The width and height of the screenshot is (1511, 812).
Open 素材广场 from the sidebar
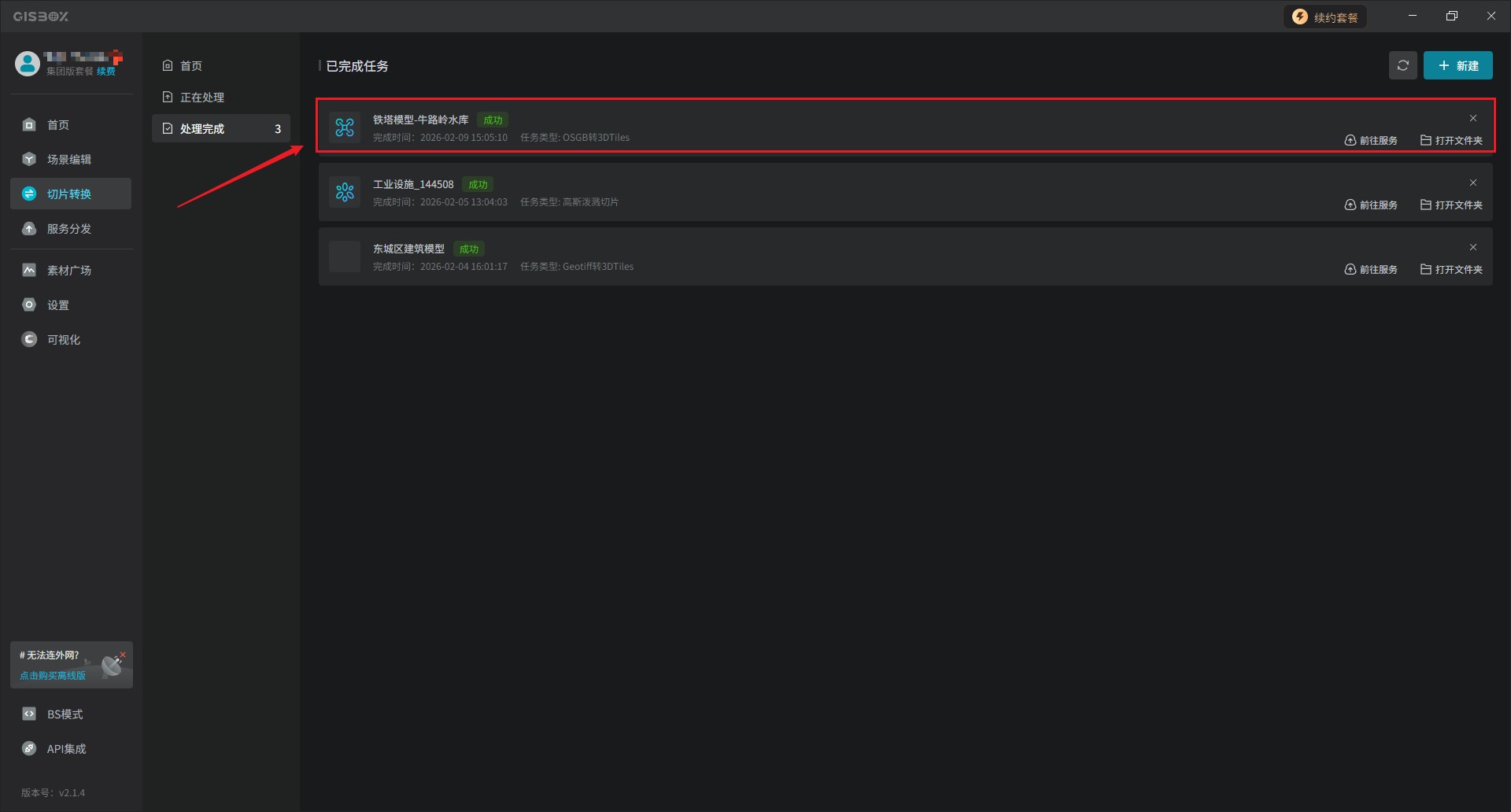point(69,271)
